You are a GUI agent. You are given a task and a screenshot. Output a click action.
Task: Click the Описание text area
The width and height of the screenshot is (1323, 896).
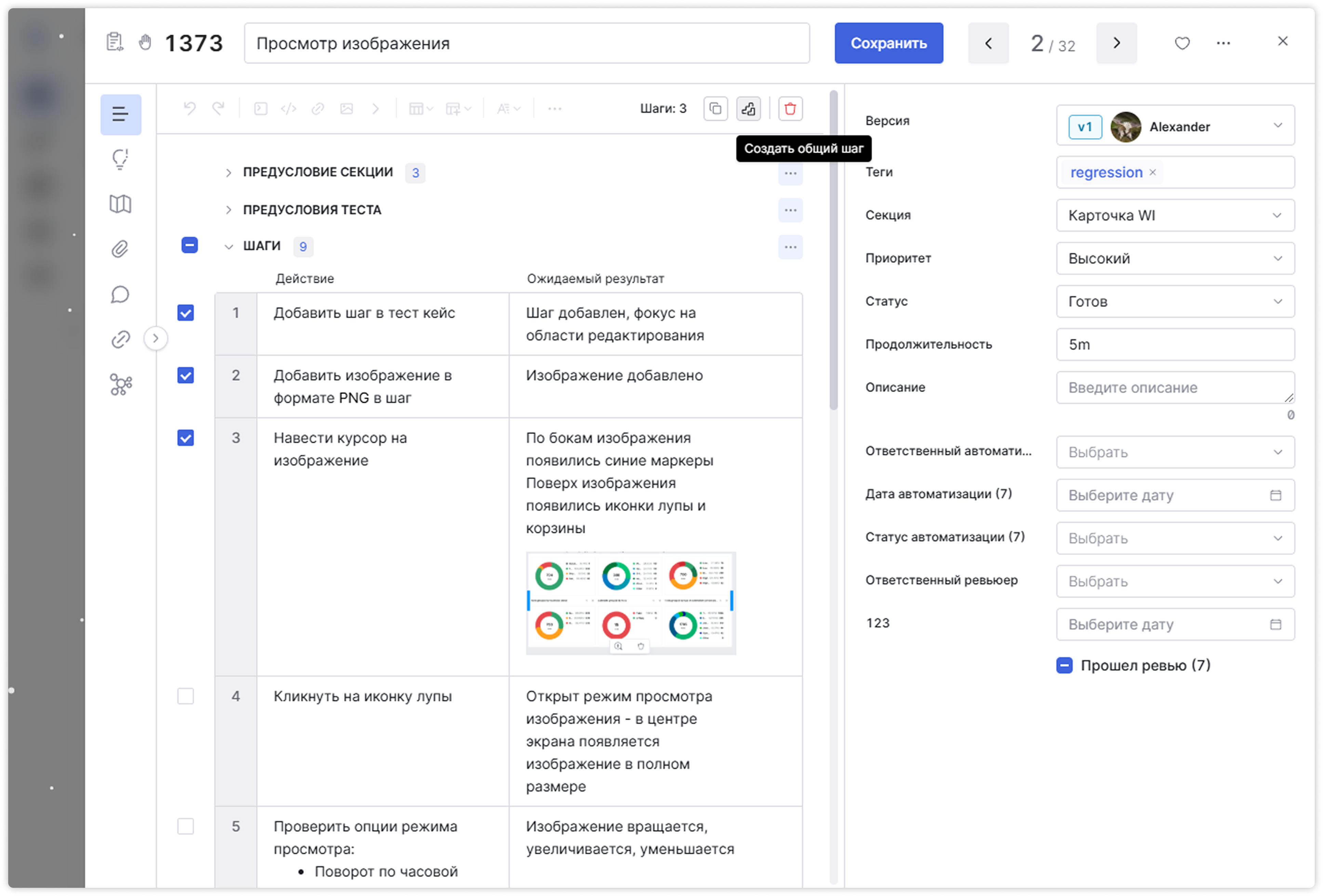(x=1176, y=388)
